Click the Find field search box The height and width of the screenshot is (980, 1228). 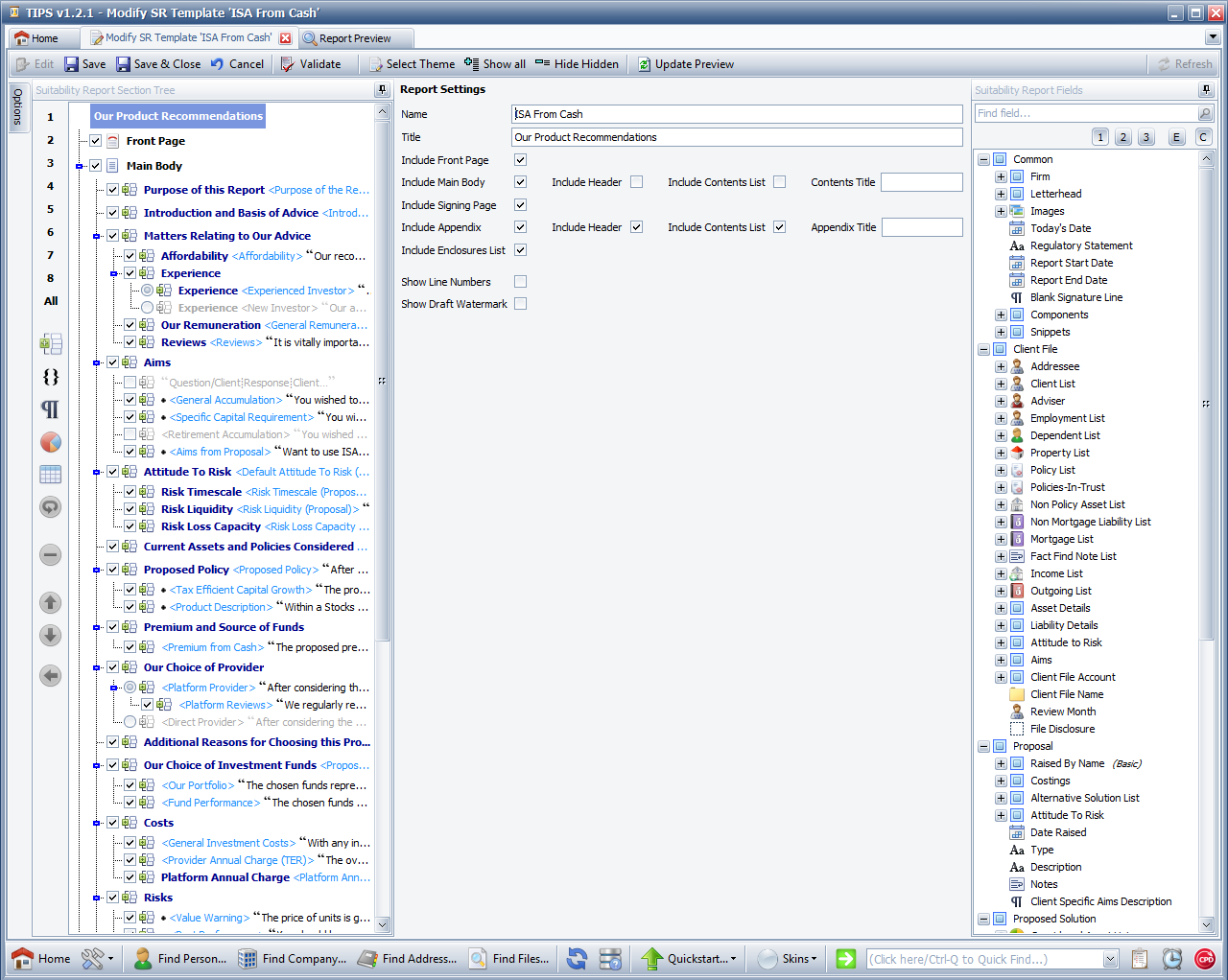coord(1084,113)
